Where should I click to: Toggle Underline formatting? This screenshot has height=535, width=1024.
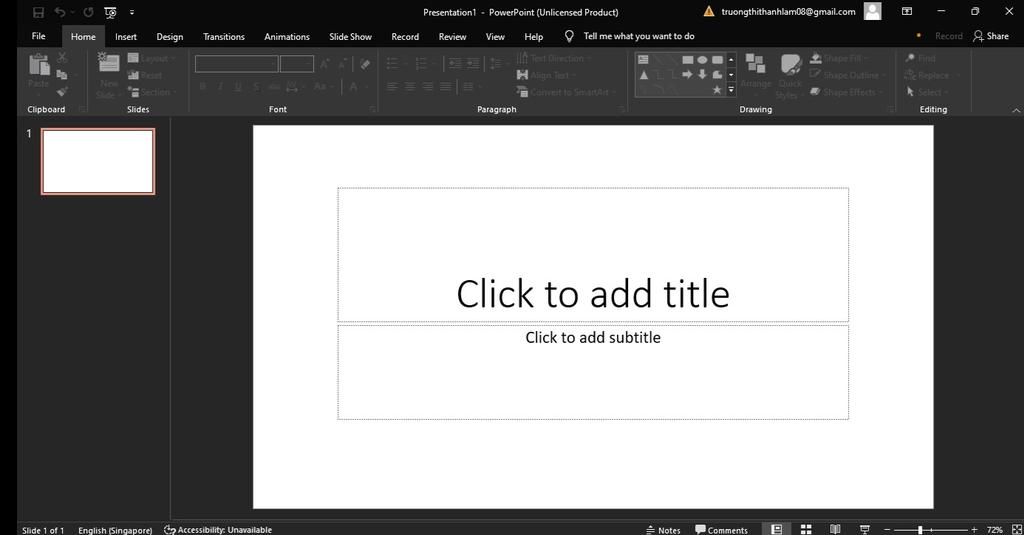[x=238, y=86]
